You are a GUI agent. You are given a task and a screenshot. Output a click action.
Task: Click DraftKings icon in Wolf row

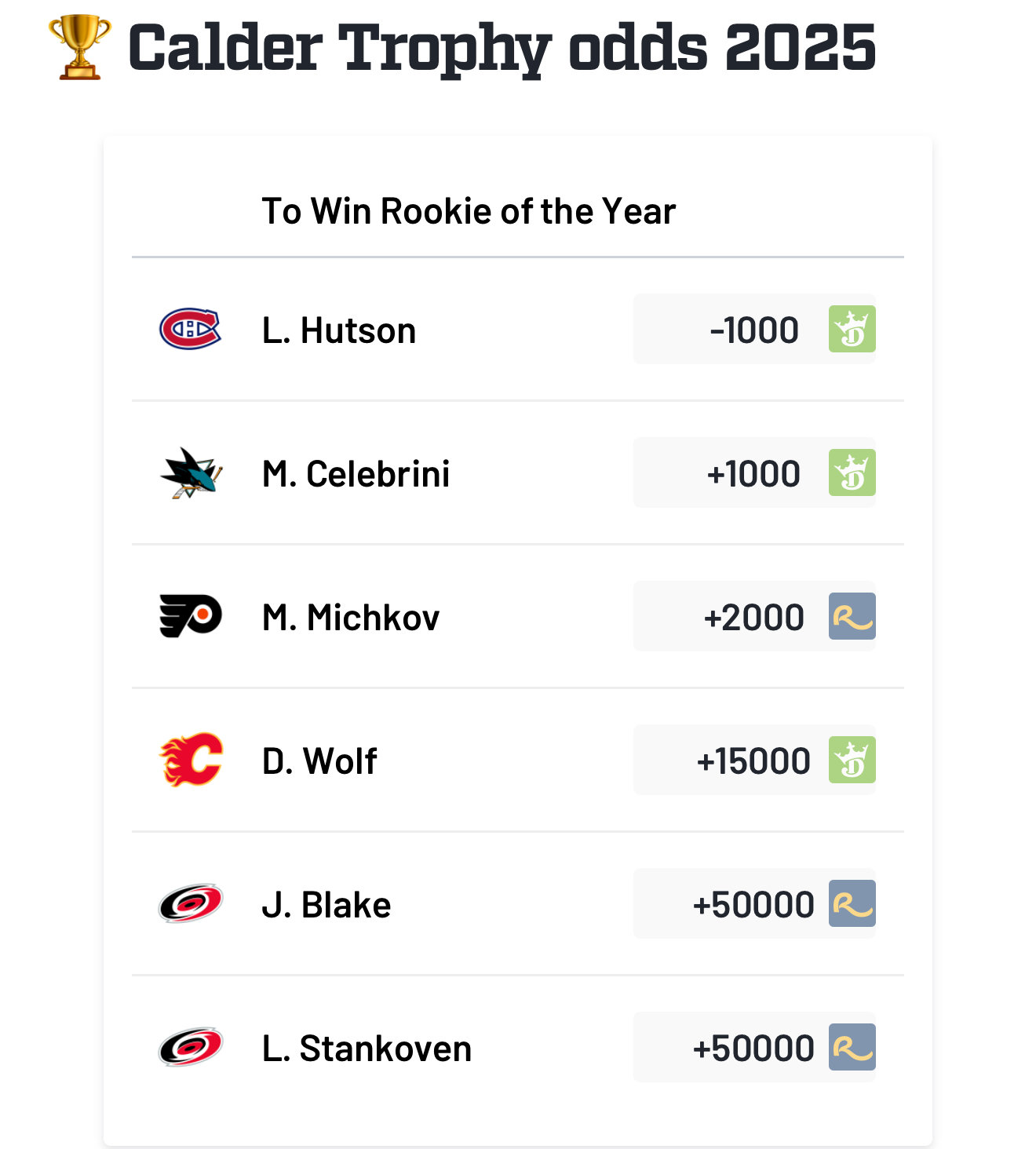[x=852, y=760]
